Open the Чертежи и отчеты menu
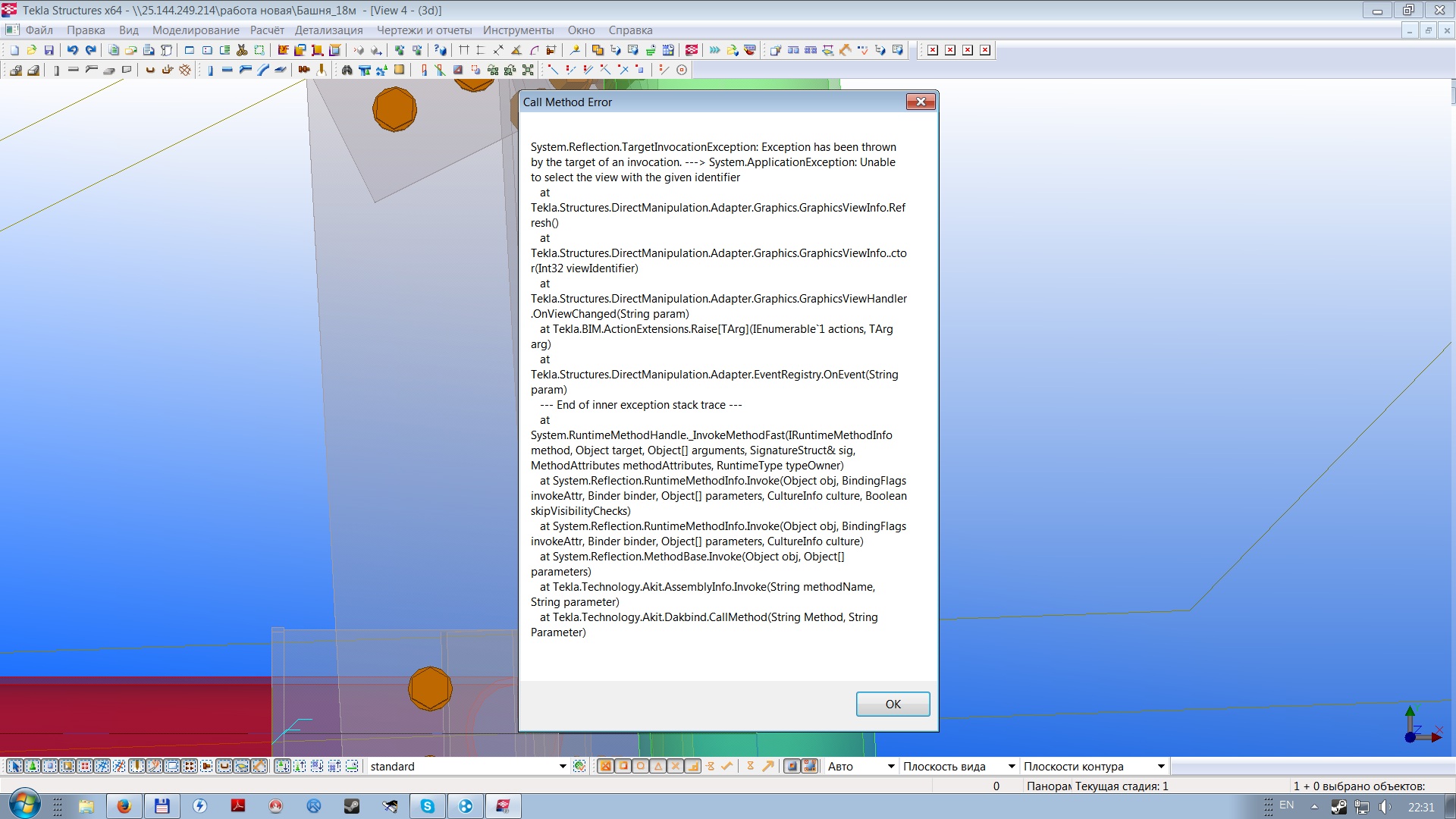 [x=424, y=30]
